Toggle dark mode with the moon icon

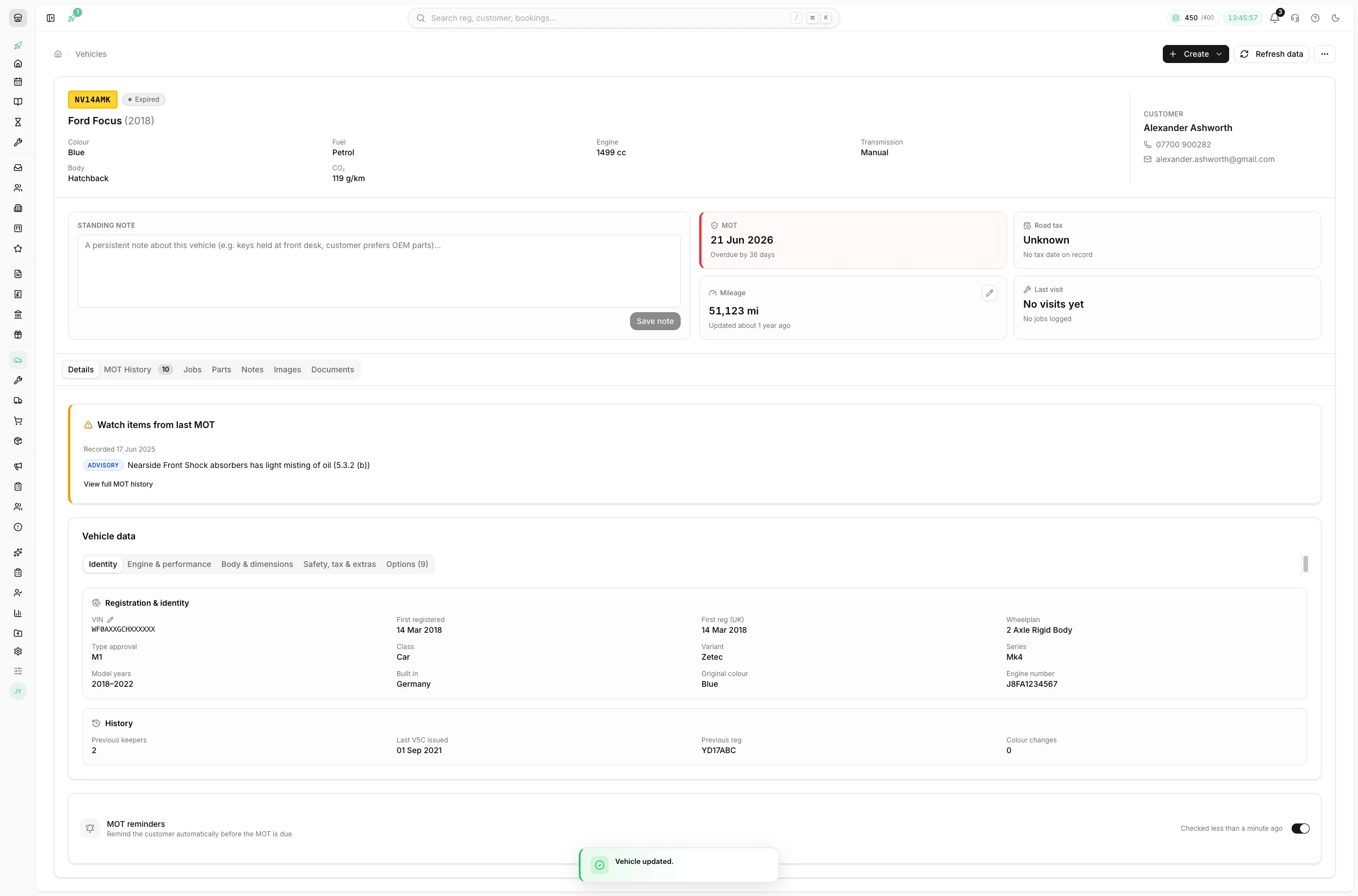[x=1335, y=17]
